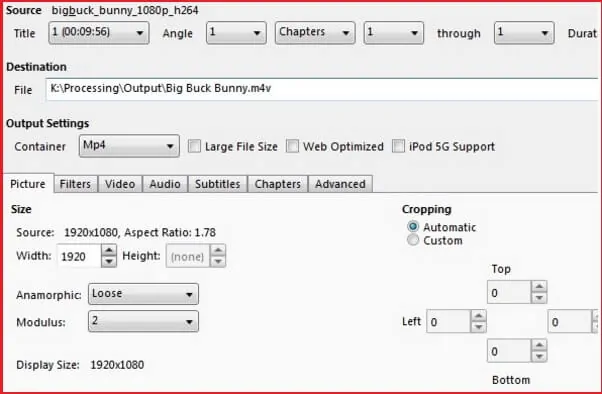
Task: Switch to the Audio tab
Action: [x=165, y=184]
